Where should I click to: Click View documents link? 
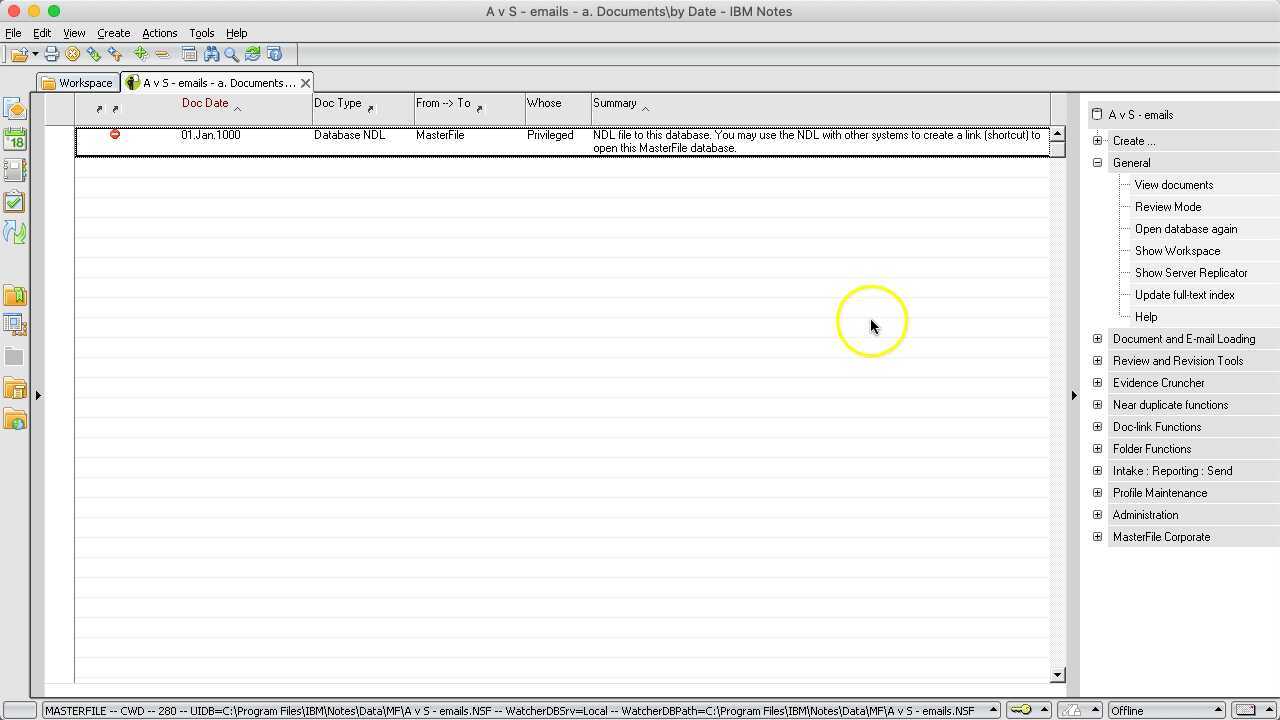[x=1174, y=185]
